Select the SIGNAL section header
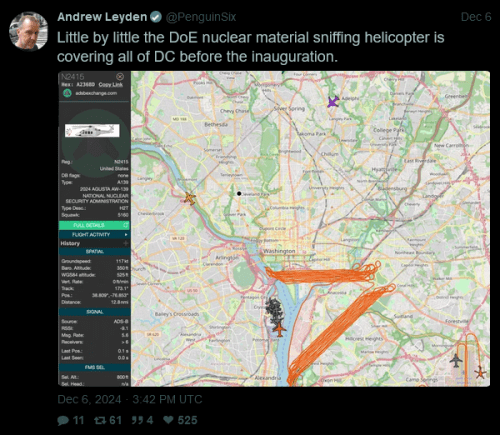 (x=94, y=312)
